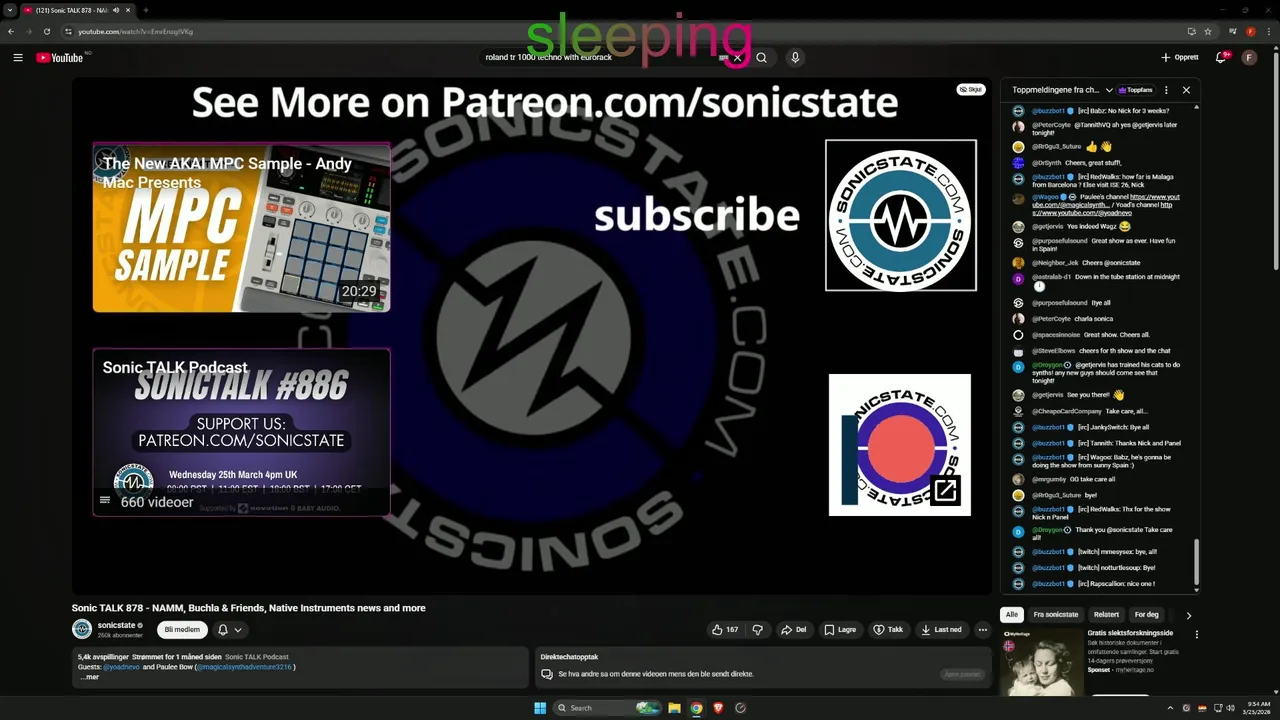The height and width of the screenshot is (720, 1280).
Task: Launch File Explorer from the taskbar
Action: [x=675, y=708]
